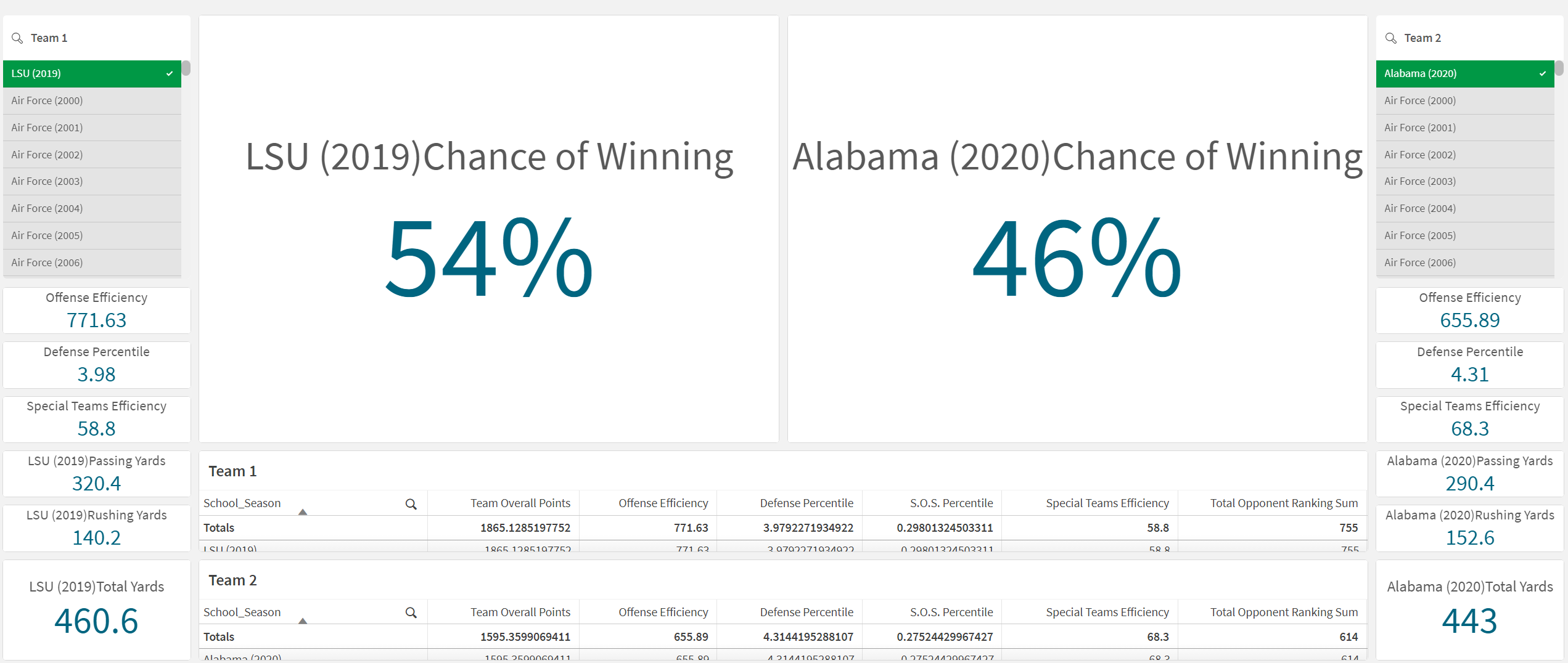1568x663 pixels.
Task: Search School_Season in Team 2 table
Action: coord(411,613)
